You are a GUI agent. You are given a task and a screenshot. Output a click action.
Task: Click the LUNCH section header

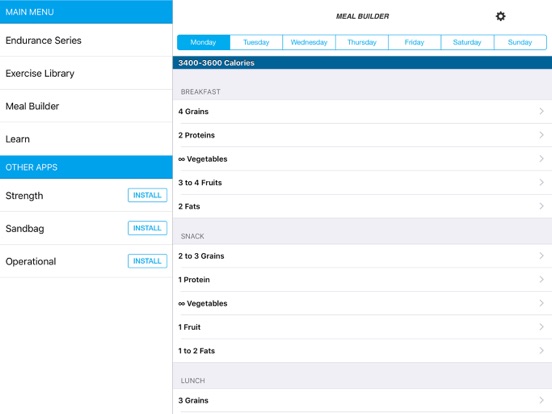pyautogui.click(x=193, y=381)
